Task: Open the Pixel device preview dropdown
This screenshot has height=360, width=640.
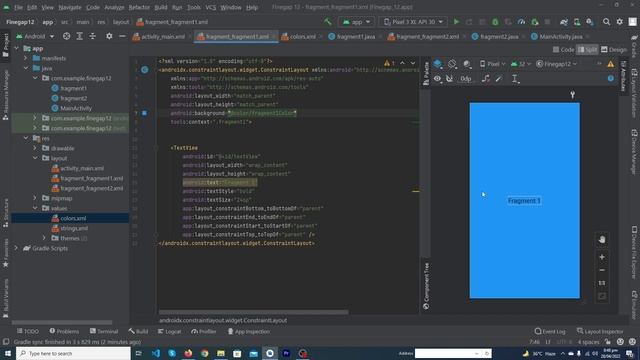Action: click(493, 64)
